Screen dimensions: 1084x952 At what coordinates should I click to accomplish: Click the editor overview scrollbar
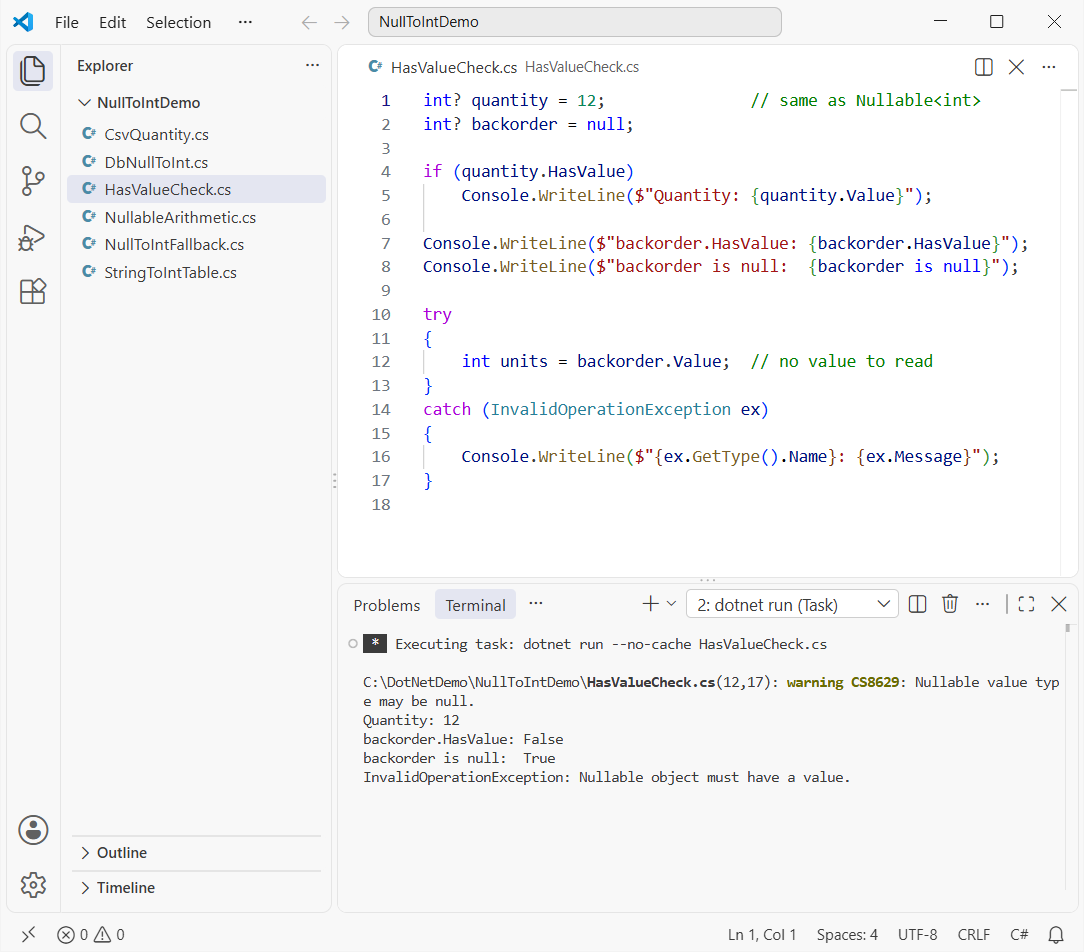point(1069,332)
